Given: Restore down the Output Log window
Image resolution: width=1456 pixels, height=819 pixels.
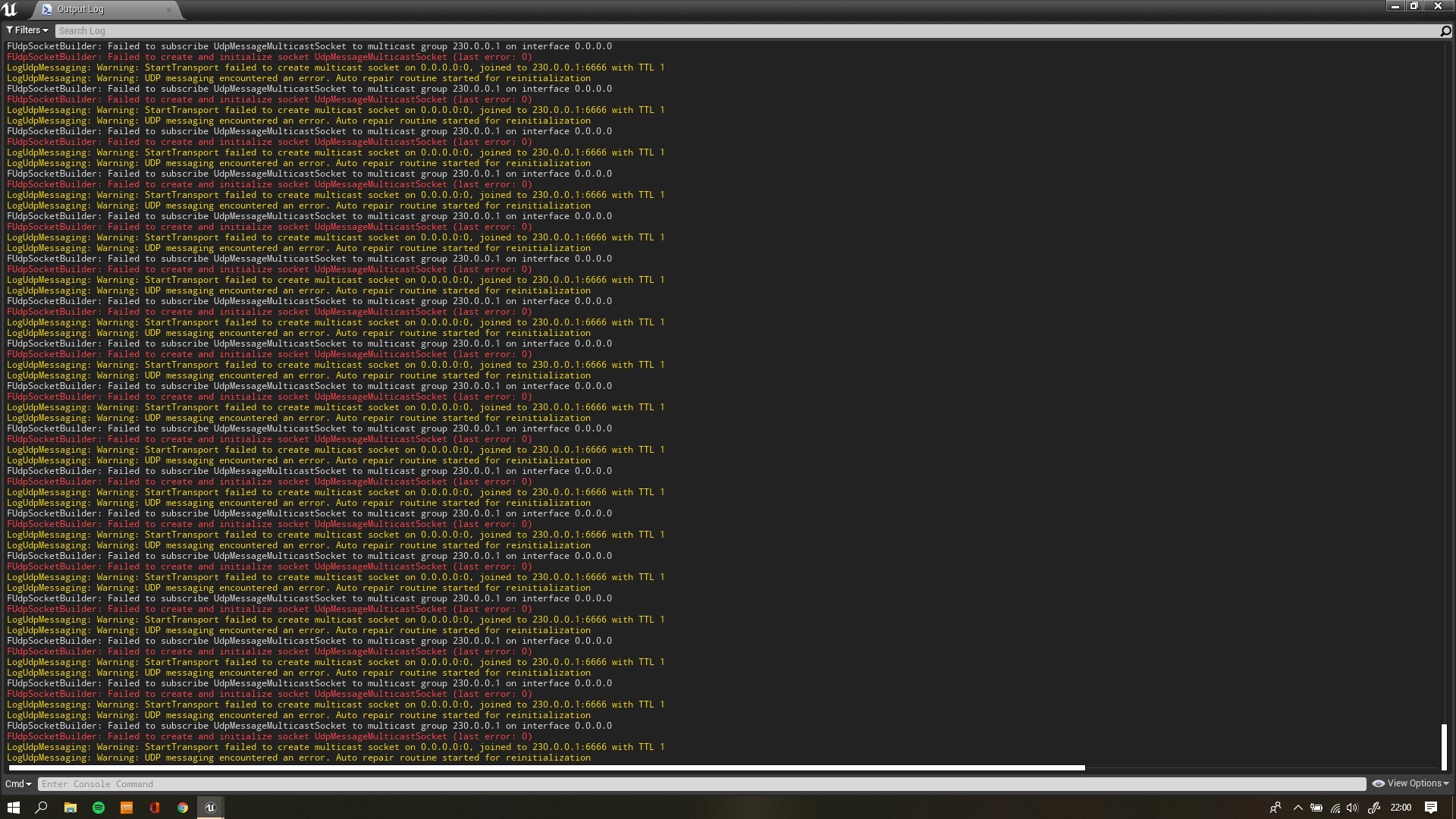Looking at the screenshot, I should pyautogui.click(x=1414, y=6).
